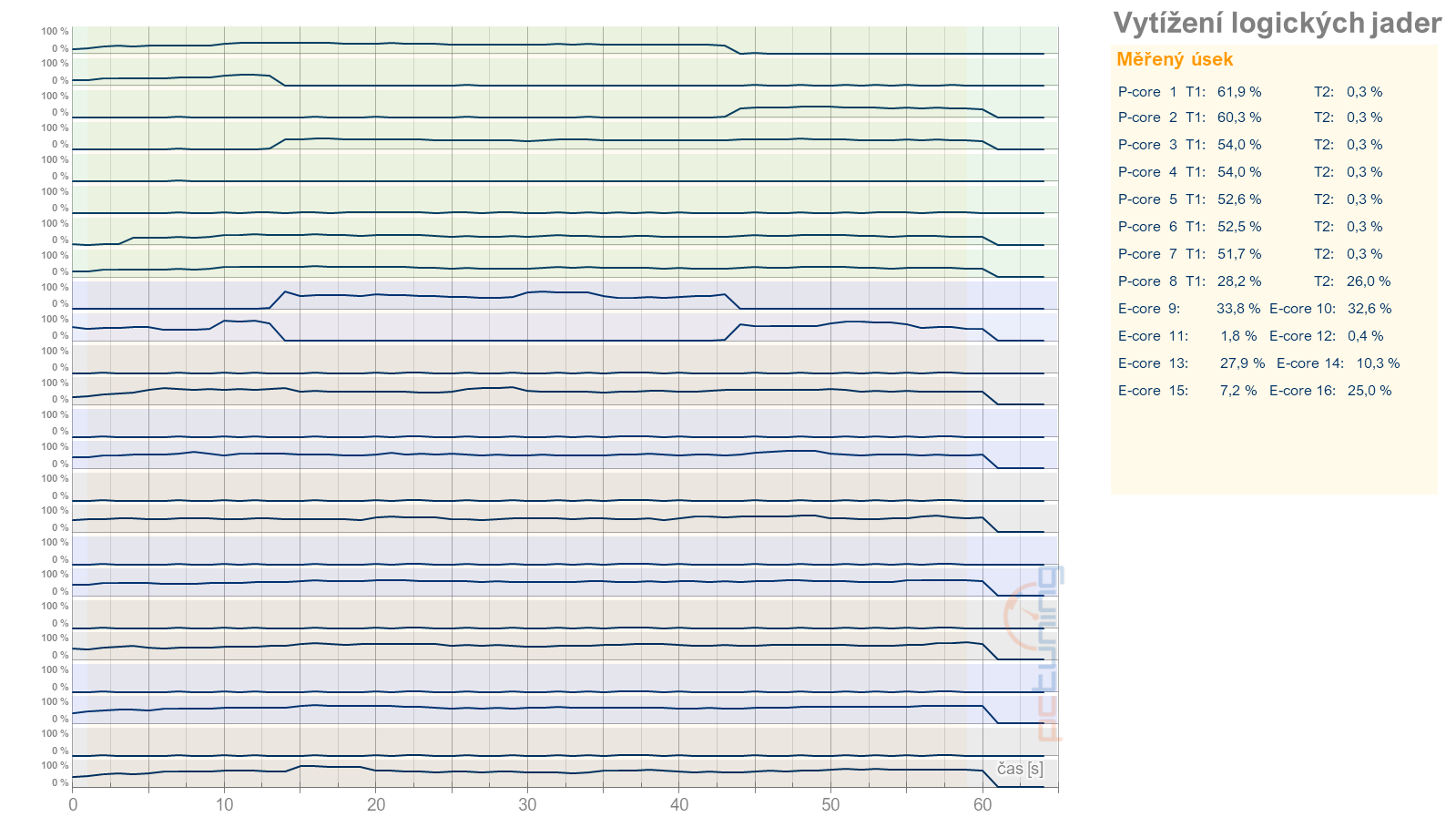
Task: Select the "E-core 15:" label
Action: click(1153, 391)
